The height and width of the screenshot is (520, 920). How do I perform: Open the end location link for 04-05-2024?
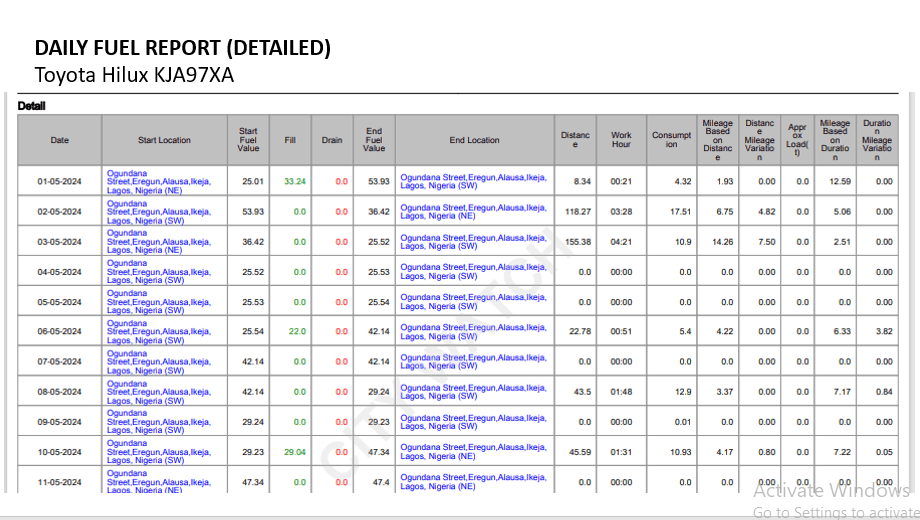pos(473,271)
